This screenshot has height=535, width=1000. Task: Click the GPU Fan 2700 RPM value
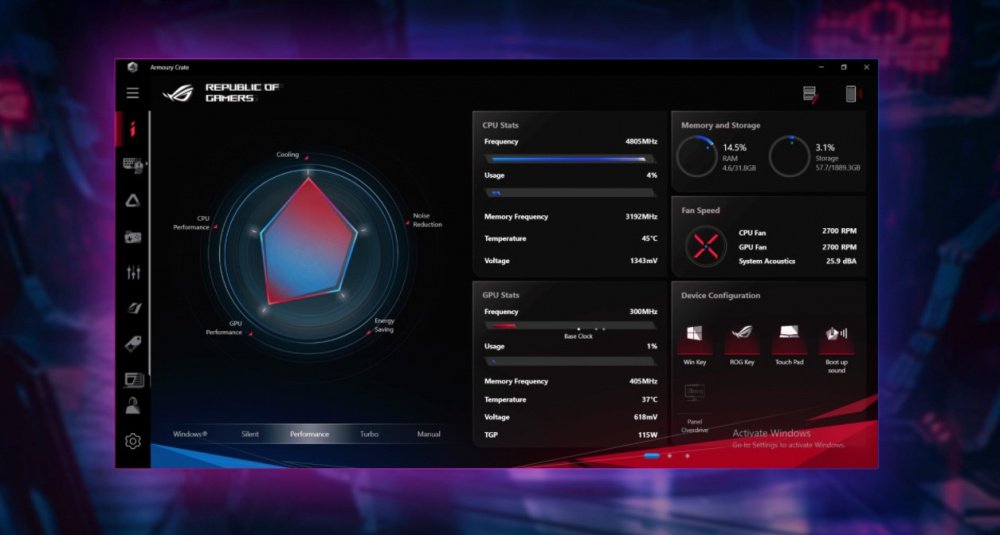point(839,247)
